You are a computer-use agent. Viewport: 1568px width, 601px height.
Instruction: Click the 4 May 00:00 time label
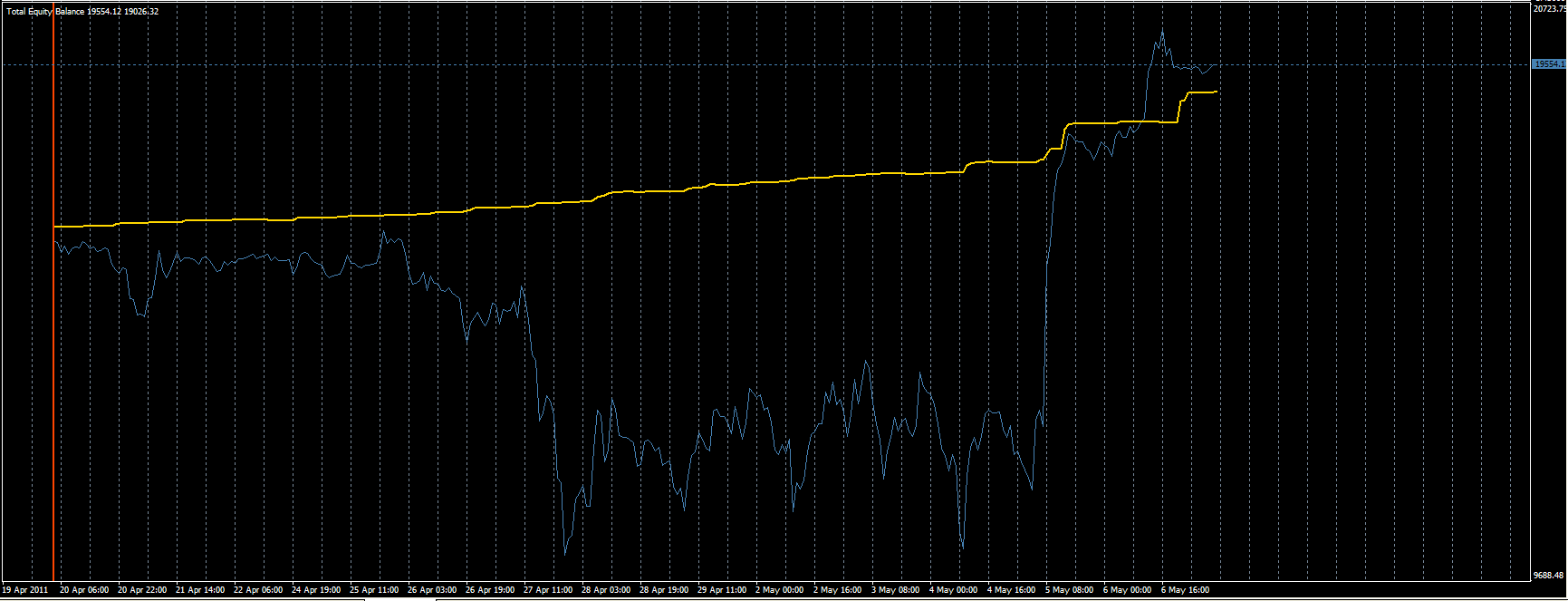click(x=954, y=590)
